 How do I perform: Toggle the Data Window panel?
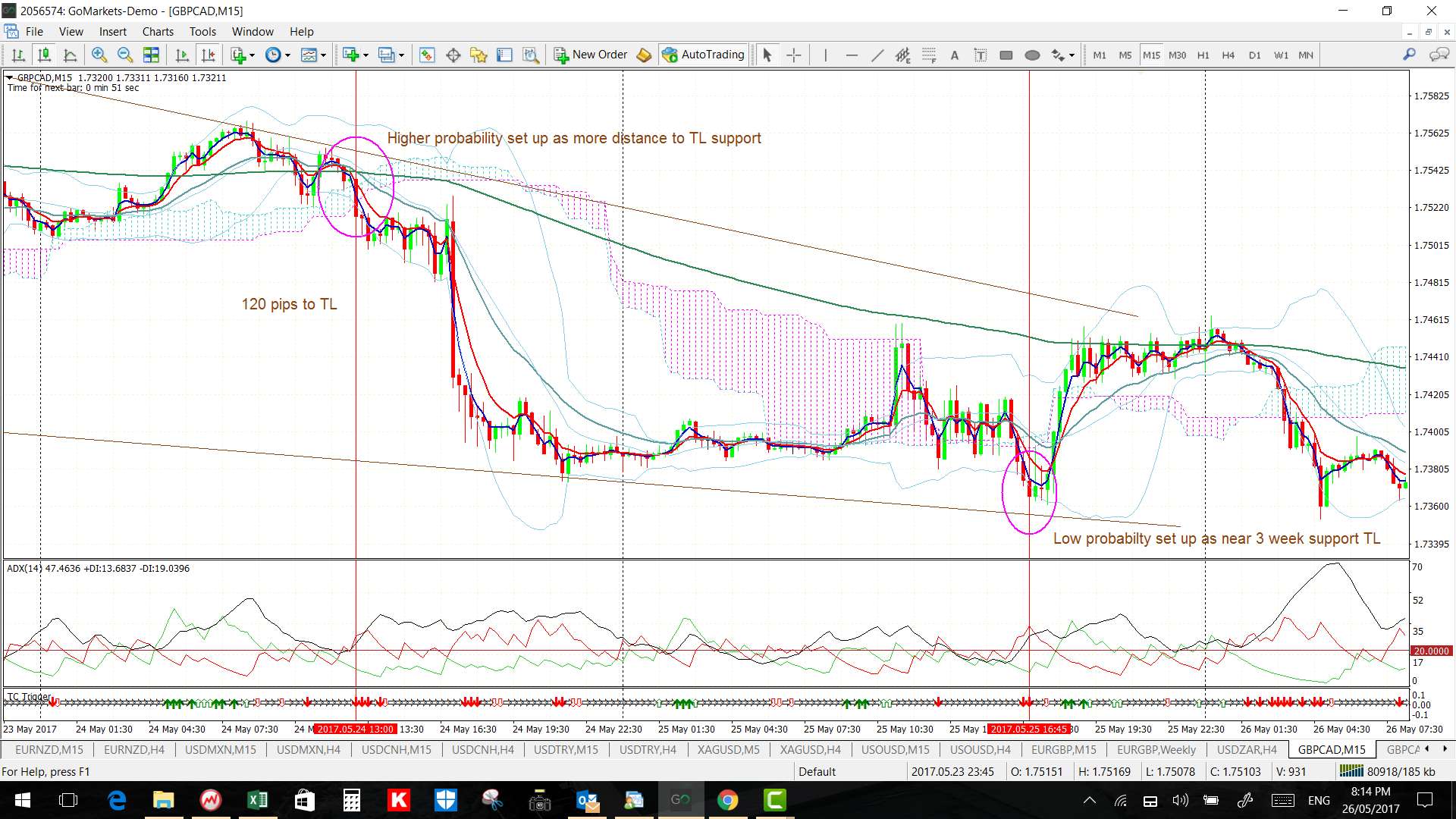[x=453, y=55]
